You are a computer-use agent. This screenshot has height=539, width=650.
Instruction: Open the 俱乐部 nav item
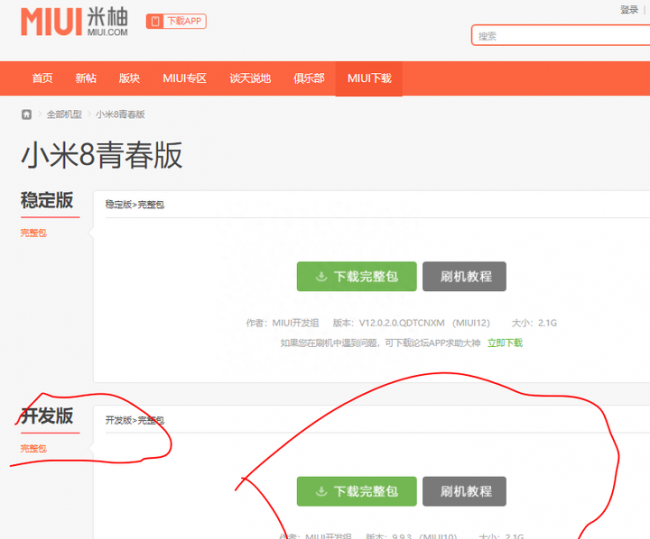[x=309, y=78]
